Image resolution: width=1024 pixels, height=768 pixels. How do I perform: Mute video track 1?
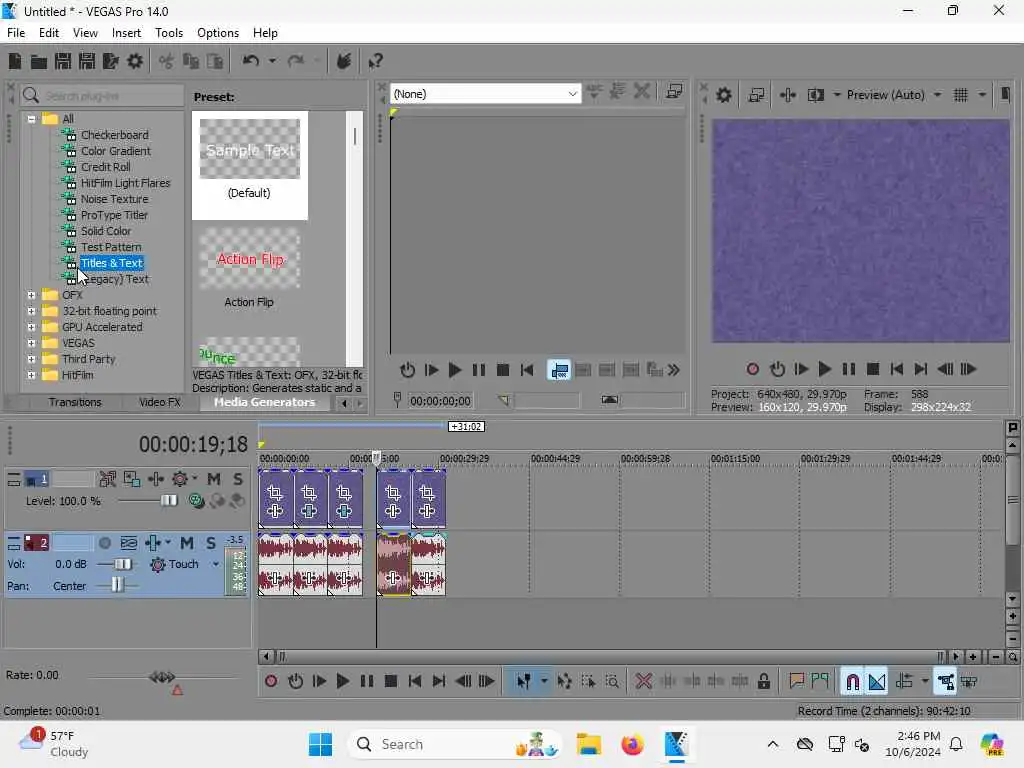click(214, 479)
